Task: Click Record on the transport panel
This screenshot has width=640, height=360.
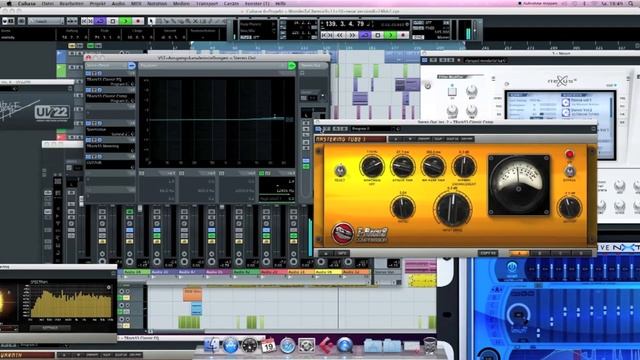Action: (x=403, y=36)
